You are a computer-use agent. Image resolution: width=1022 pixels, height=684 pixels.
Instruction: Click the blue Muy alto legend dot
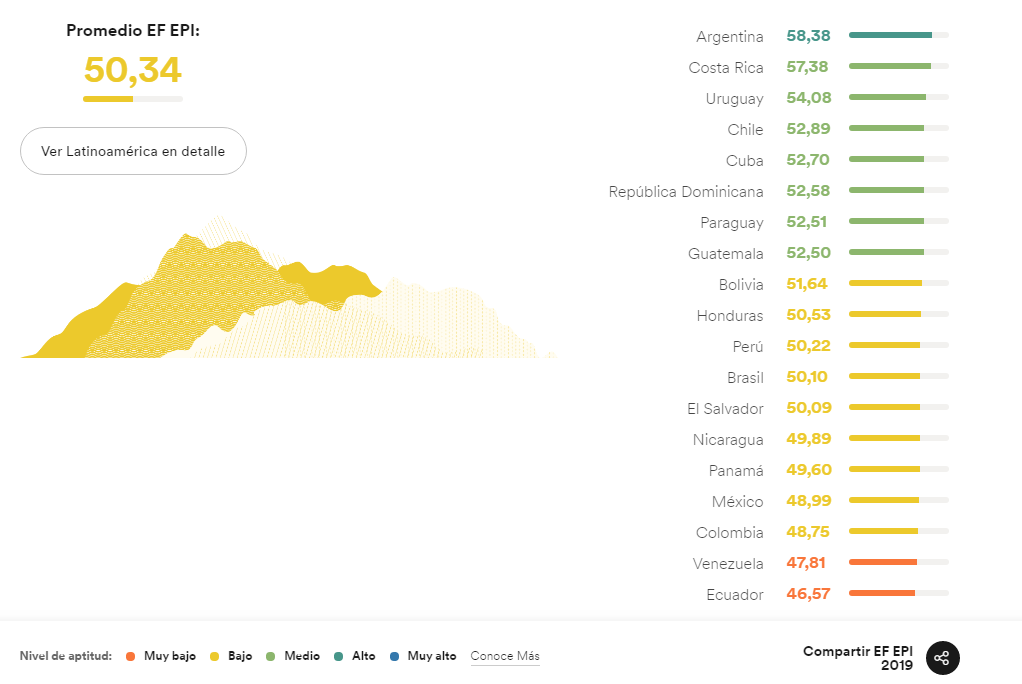click(x=395, y=656)
